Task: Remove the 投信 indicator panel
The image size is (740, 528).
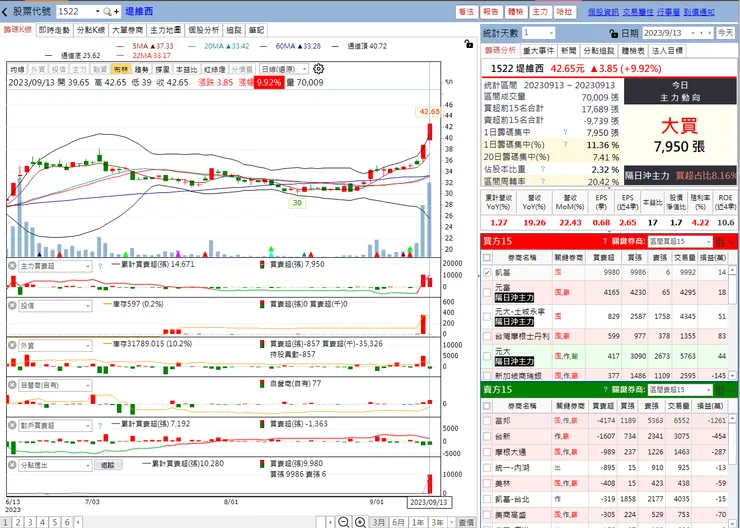Action: (x=12, y=306)
